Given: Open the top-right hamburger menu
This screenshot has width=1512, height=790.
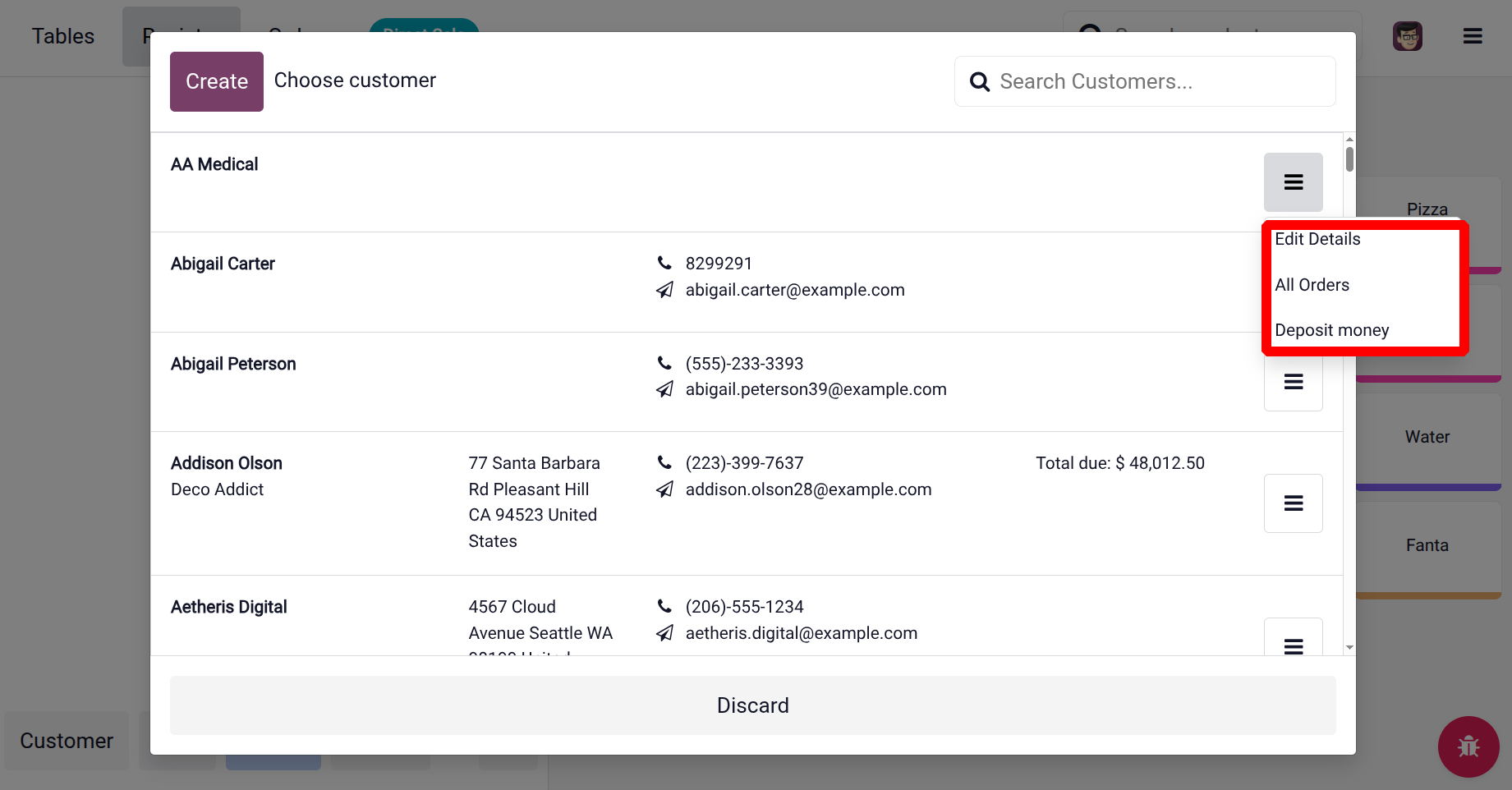Looking at the screenshot, I should point(1473,36).
